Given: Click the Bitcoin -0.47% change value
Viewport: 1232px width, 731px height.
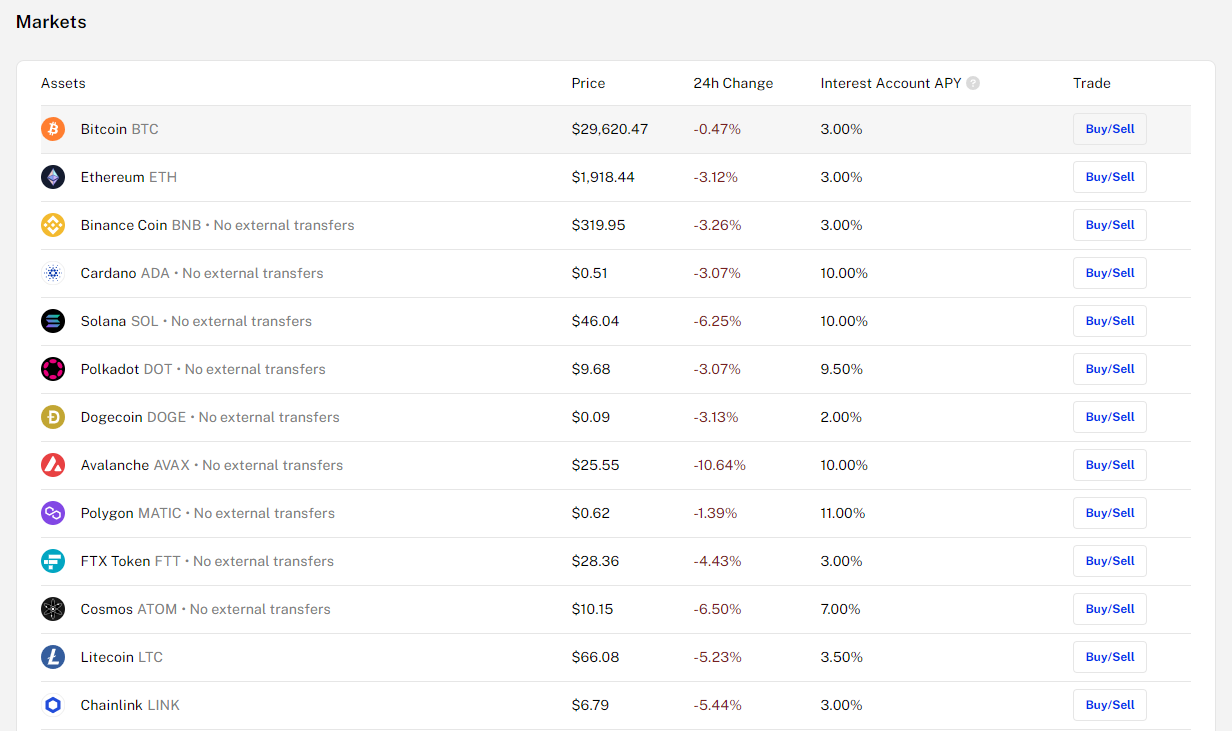Looking at the screenshot, I should 717,129.
